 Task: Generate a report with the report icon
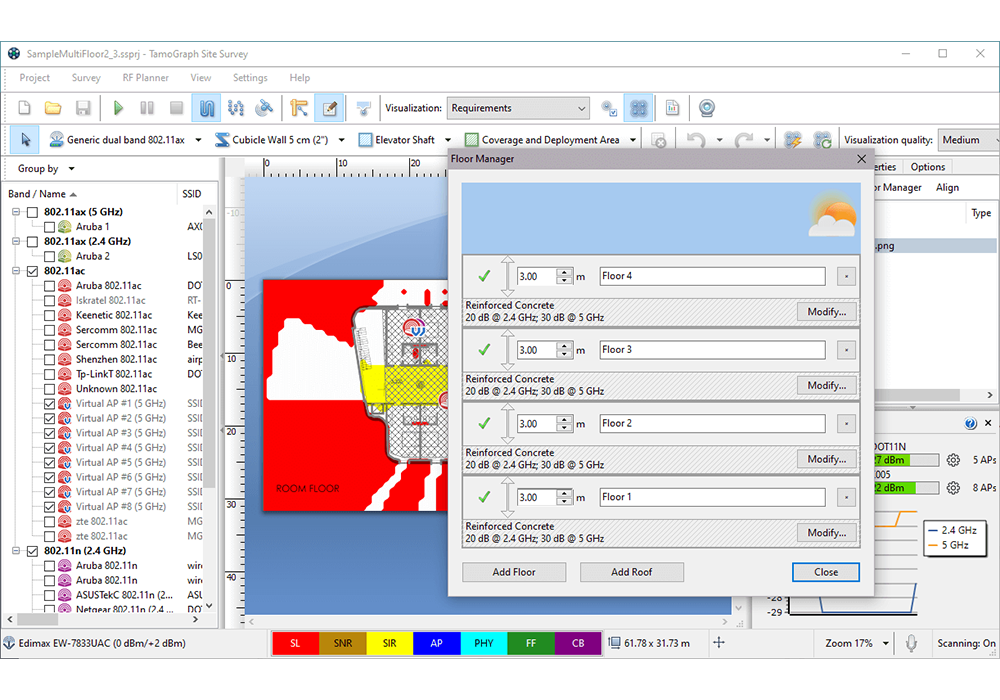(x=672, y=108)
